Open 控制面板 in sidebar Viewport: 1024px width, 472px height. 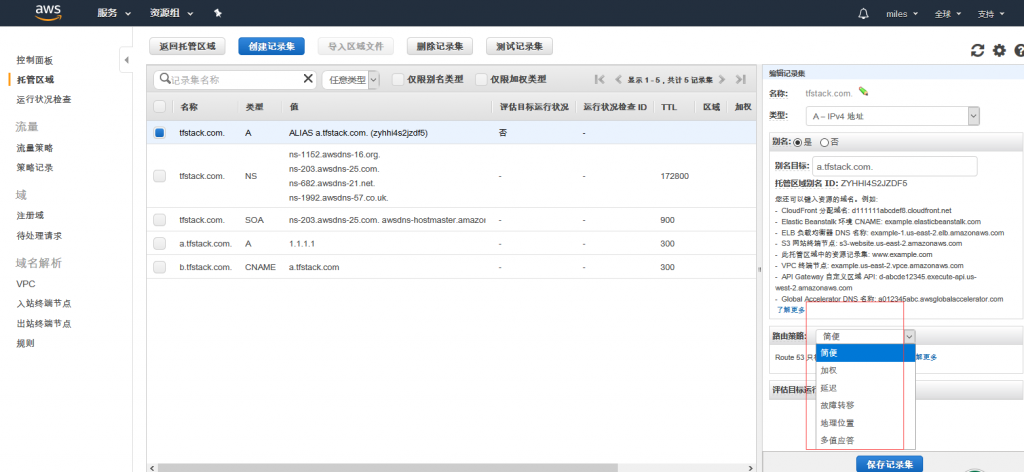point(35,60)
